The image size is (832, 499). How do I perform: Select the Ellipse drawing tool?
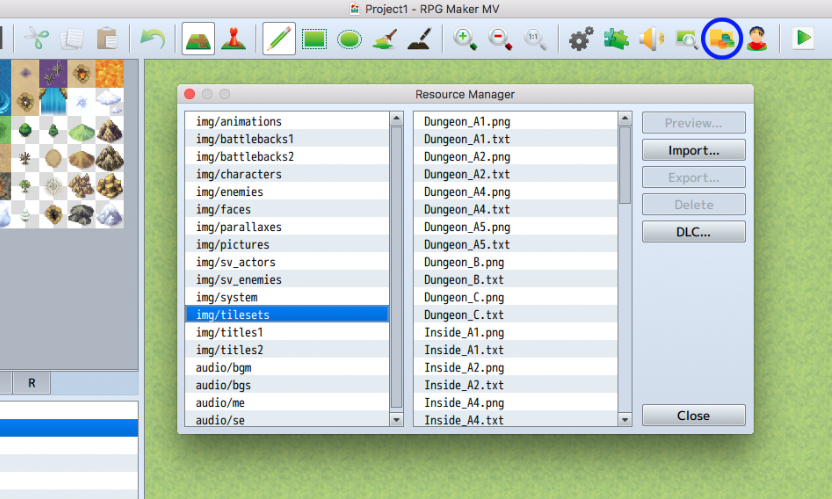(349, 39)
